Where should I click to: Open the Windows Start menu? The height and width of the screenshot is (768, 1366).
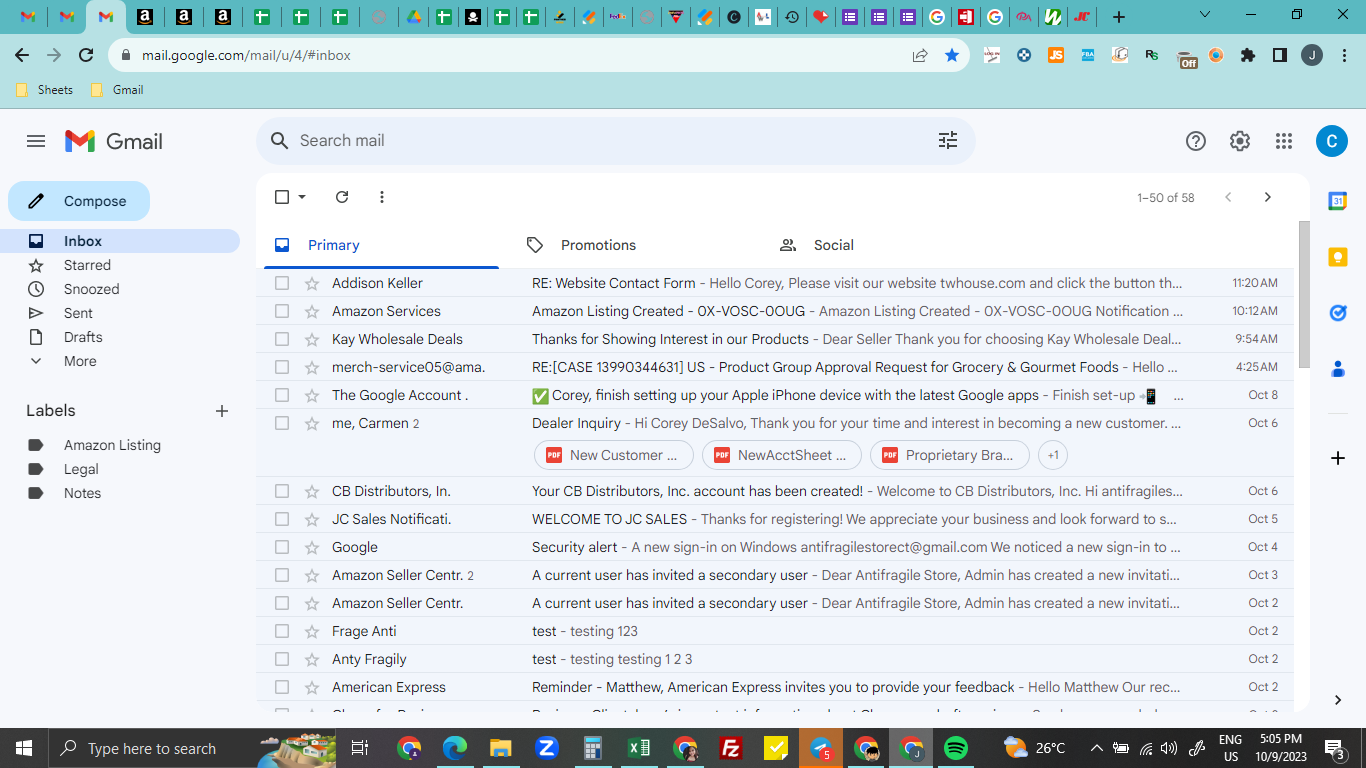tap(23, 748)
